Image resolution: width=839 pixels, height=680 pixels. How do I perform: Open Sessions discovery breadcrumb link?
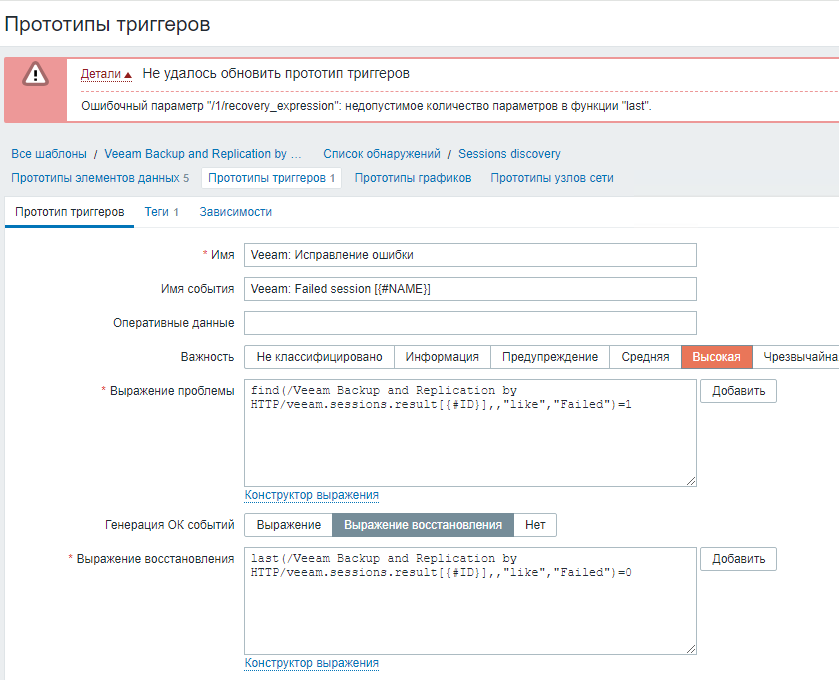click(509, 154)
